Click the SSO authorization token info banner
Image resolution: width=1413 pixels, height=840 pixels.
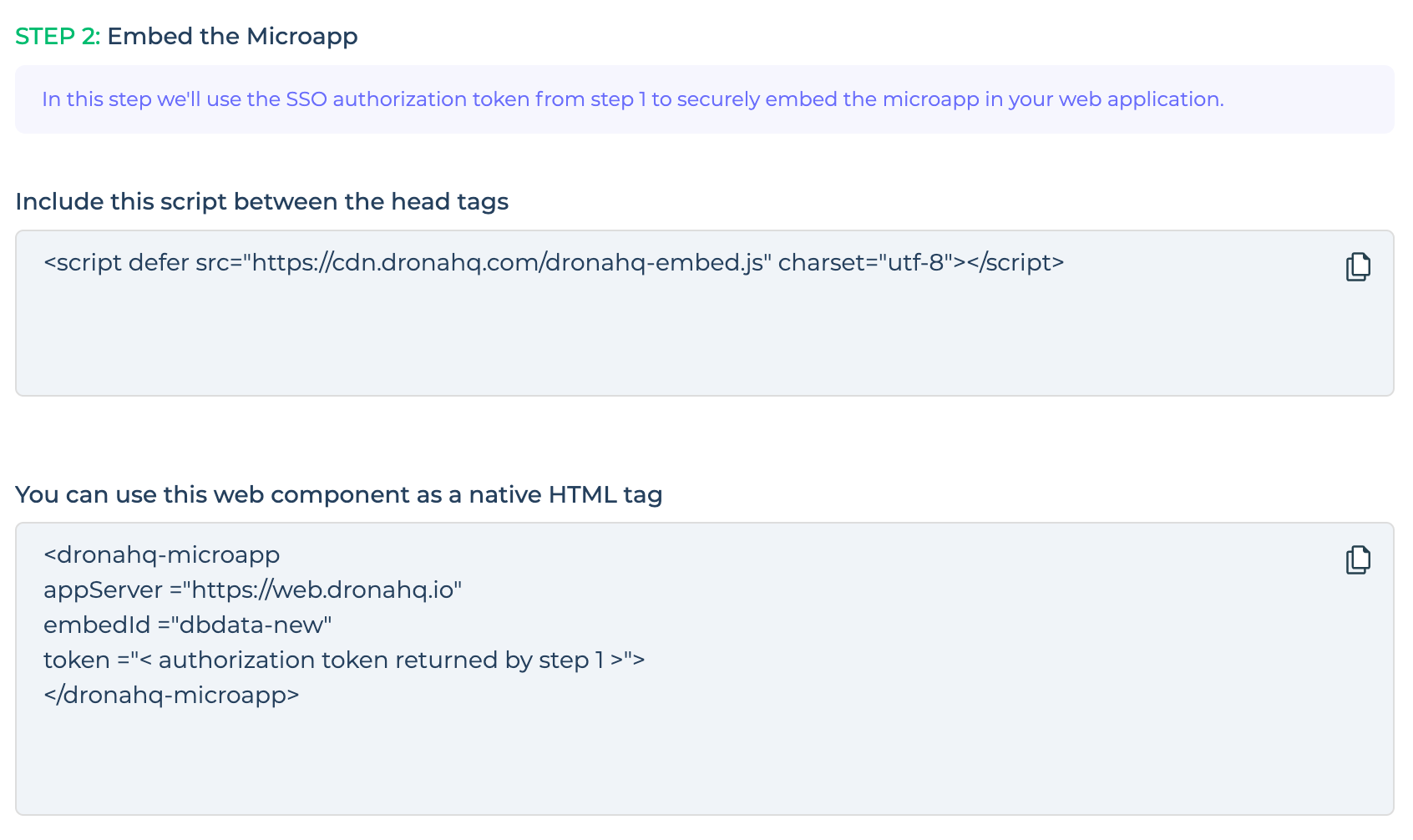(x=705, y=99)
